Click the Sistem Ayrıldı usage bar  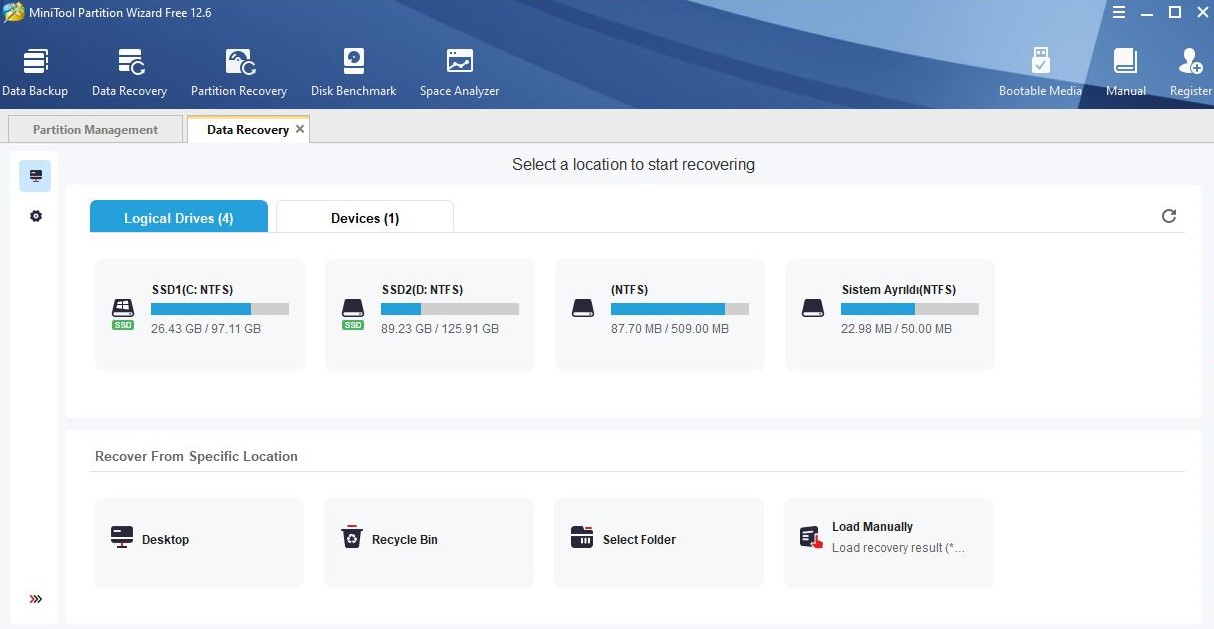click(x=910, y=309)
